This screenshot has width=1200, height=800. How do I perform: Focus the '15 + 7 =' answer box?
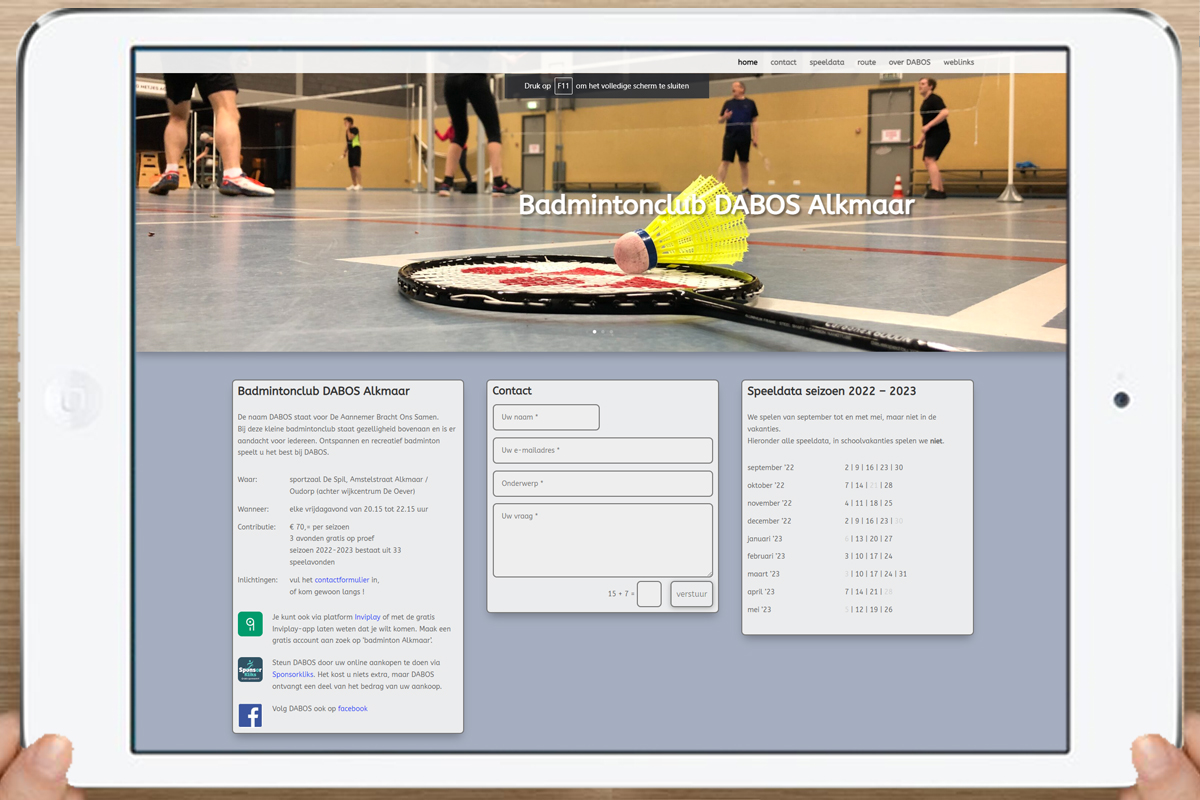[649, 594]
